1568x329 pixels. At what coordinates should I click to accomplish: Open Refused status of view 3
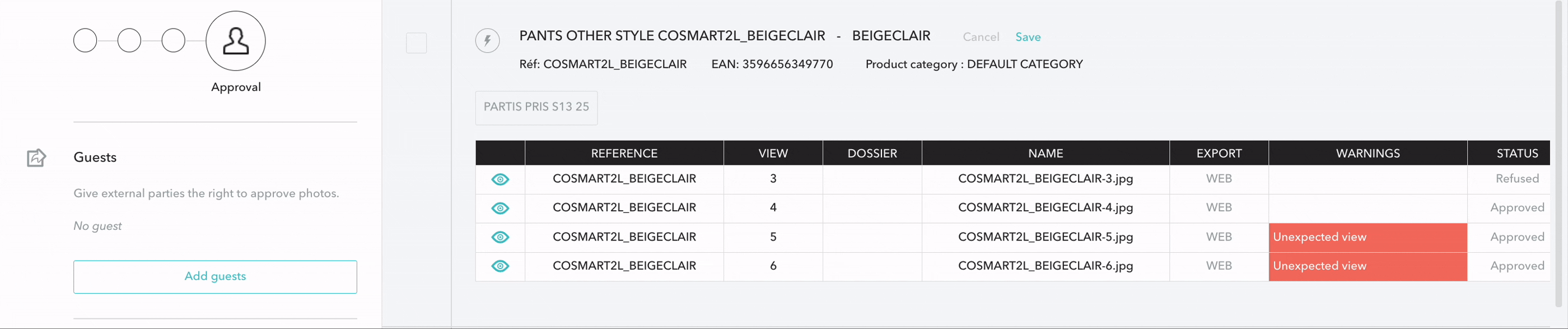pos(1516,179)
